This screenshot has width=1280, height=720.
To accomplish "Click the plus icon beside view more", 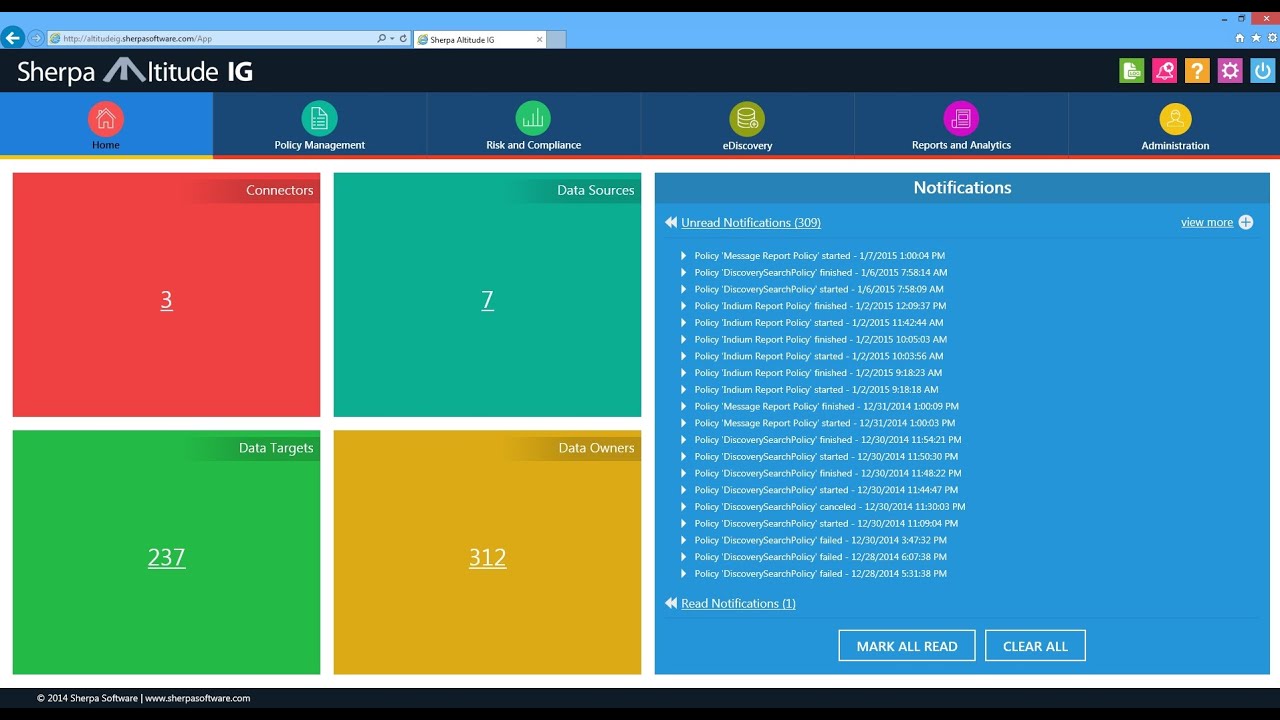I will (x=1246, y=222).
